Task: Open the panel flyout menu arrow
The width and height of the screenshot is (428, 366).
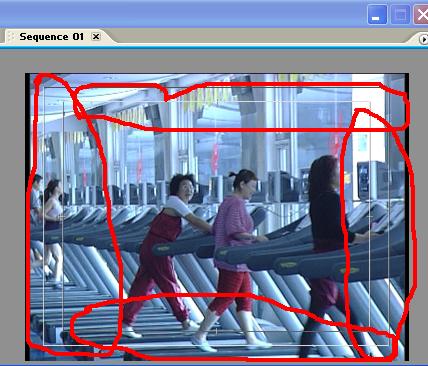Action: (423, 39)
